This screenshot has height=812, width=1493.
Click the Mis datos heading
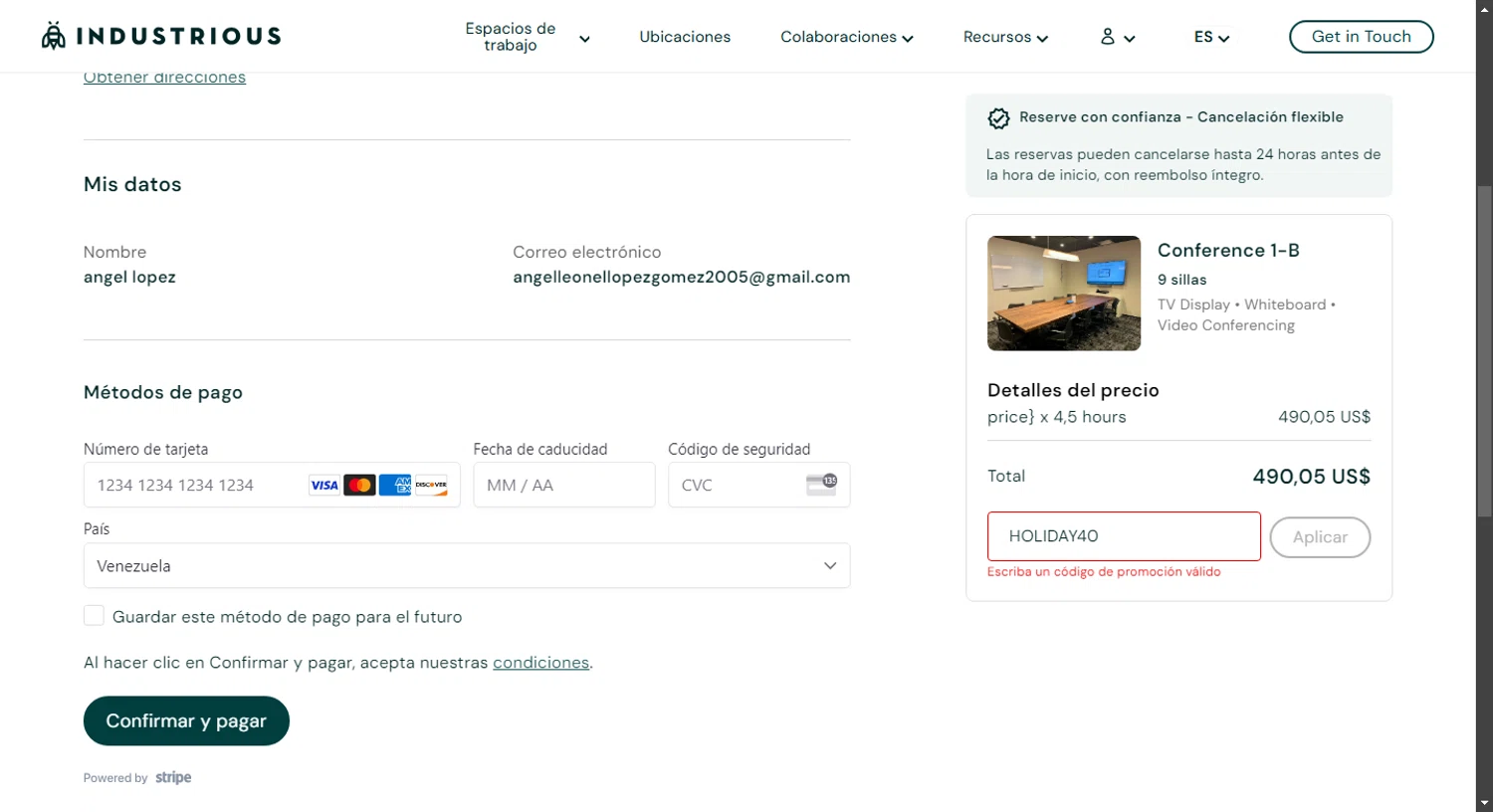click(x=132, y=184)
